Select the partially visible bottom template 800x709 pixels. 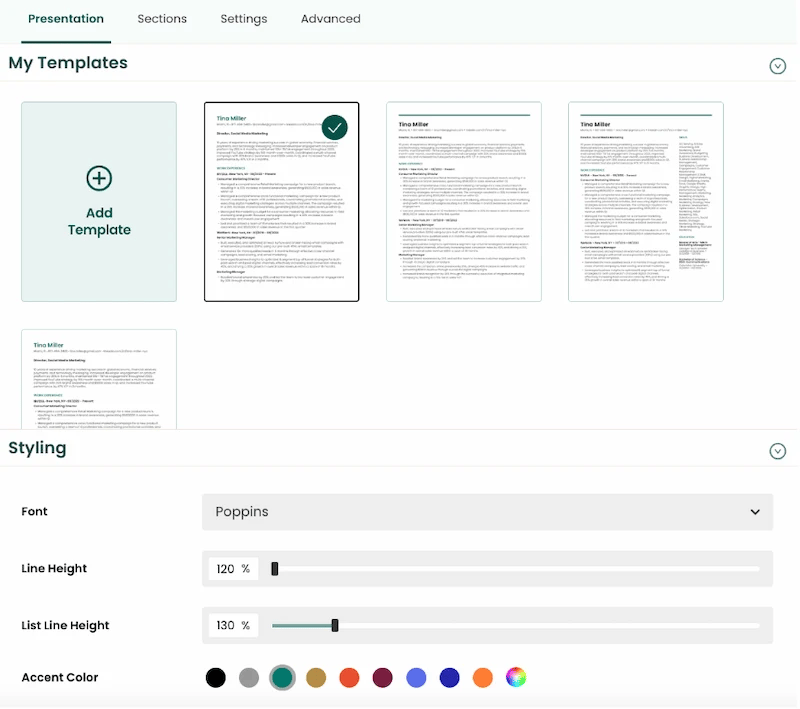coord(99,379)
